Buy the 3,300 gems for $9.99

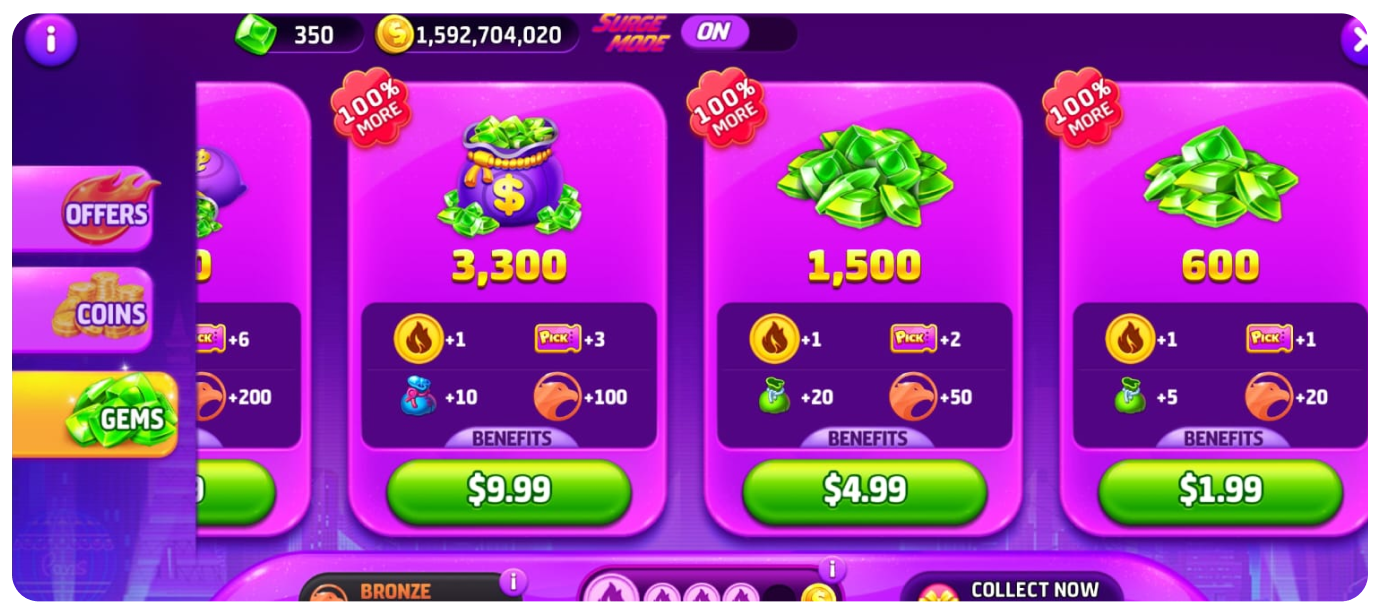pyautogui.click(x=509, y=491)
